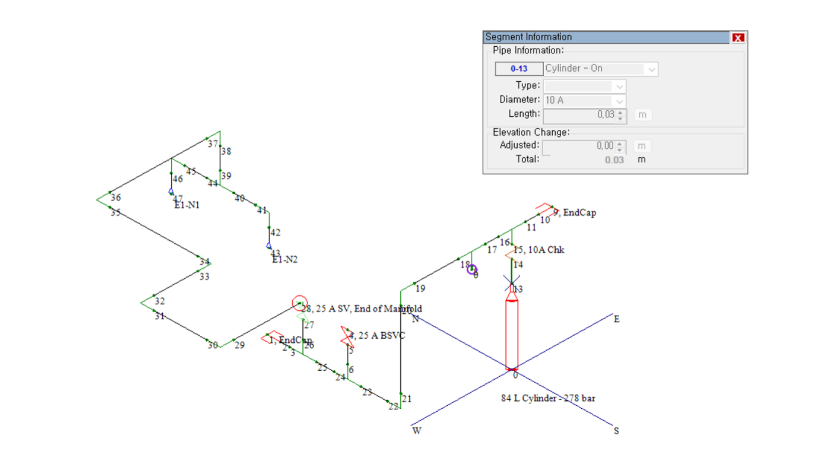Click the EndCap symbol at node 1
The width and height of the screenshot is (836, 466).
(273, 338)
